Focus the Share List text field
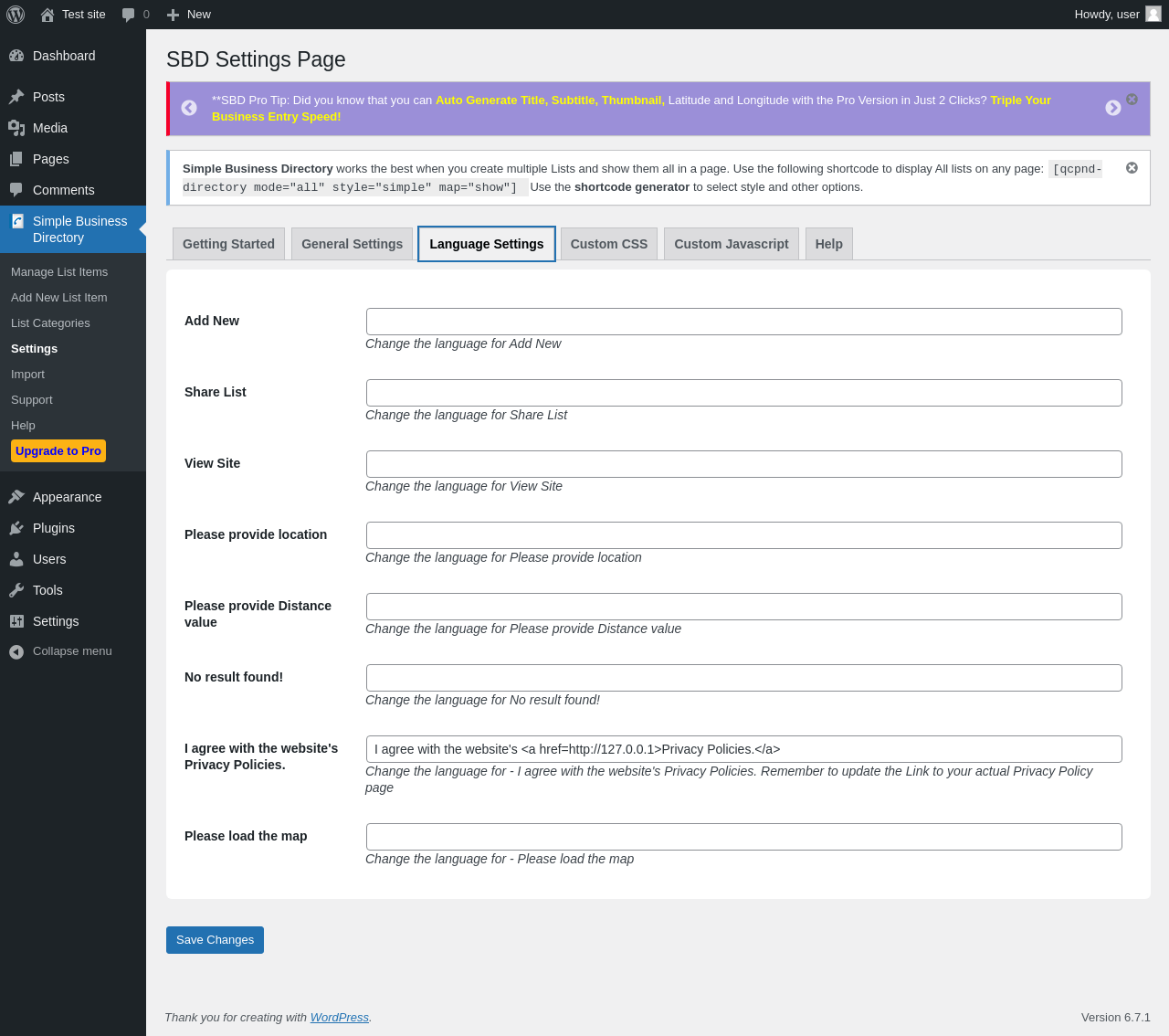This screenshot has width=1169, height=1036. coord(744,393)
